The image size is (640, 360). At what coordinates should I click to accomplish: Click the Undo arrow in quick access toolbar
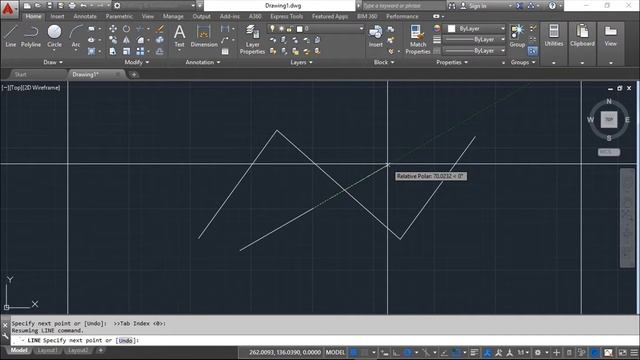pyautogui.click(x=83, y=6)
